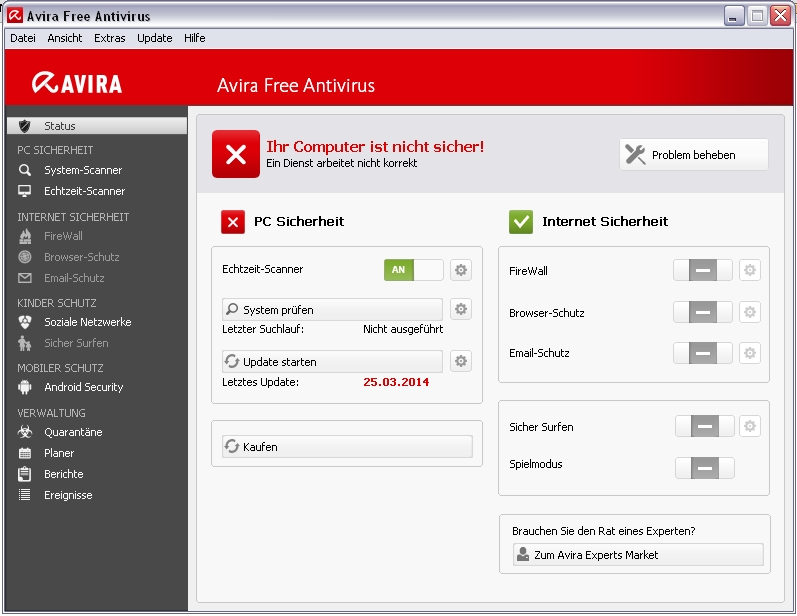
Task: Open Ereignisse label in sidebar
Action: tap(68, 495)
